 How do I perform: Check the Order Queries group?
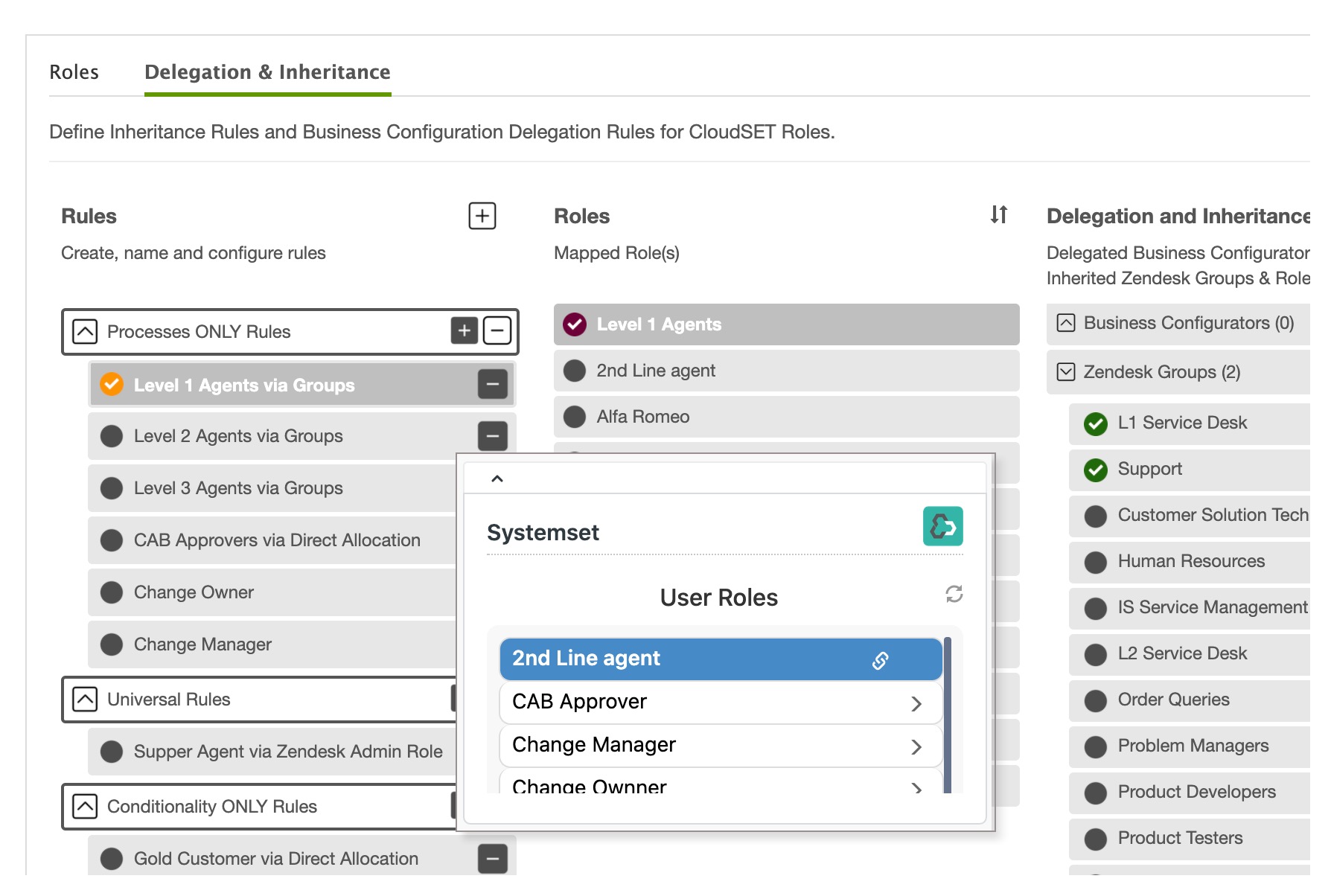(1096, 701)
